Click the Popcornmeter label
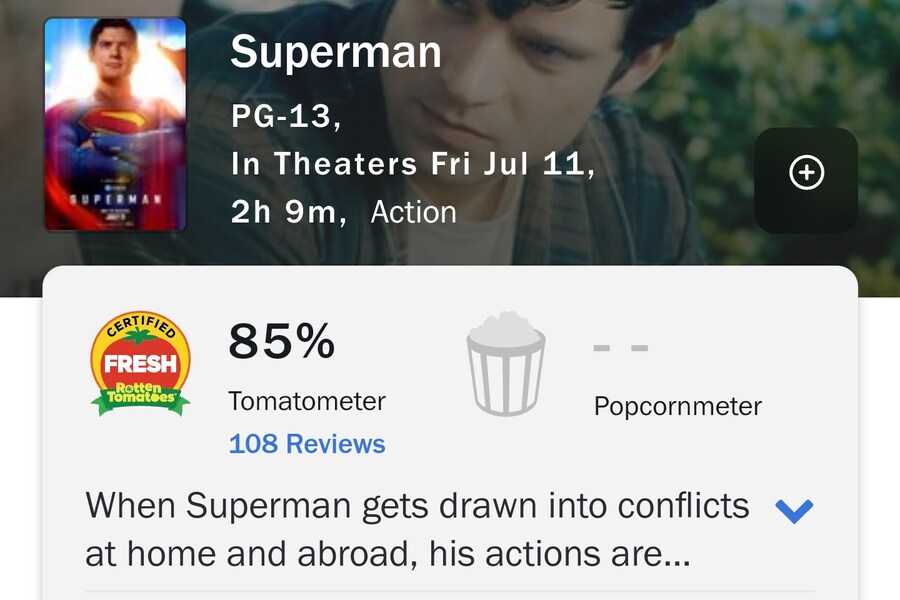Image resolution: width=900 pixels, height=600 pixels. click(x=678, y=407)
